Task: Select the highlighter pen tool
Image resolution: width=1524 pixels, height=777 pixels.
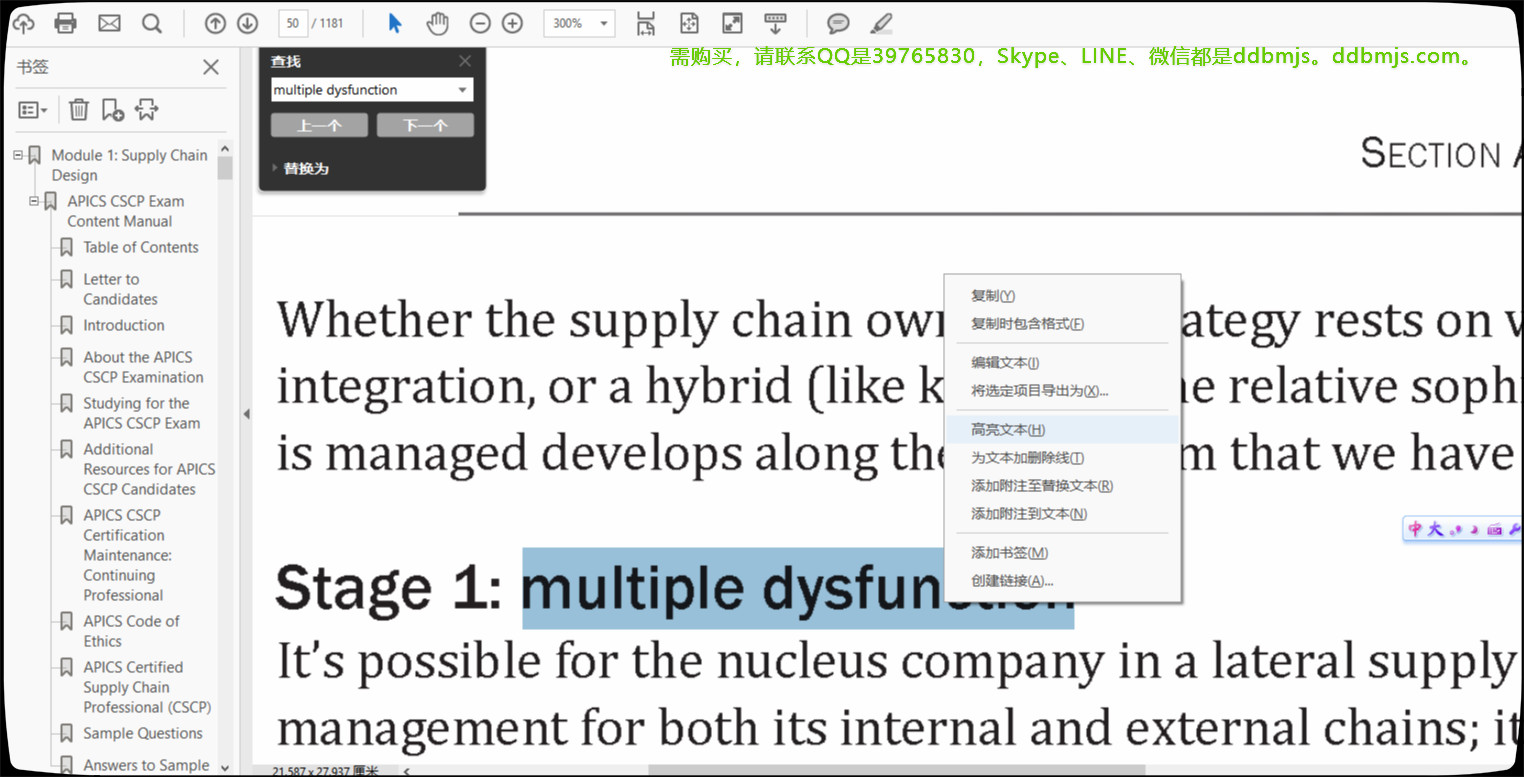Action: click(881, 23)
